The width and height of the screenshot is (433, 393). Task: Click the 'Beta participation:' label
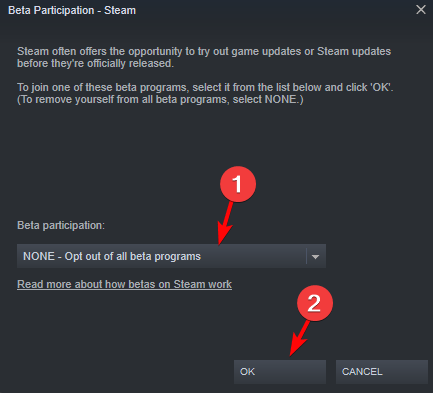(x=61, y=225)
